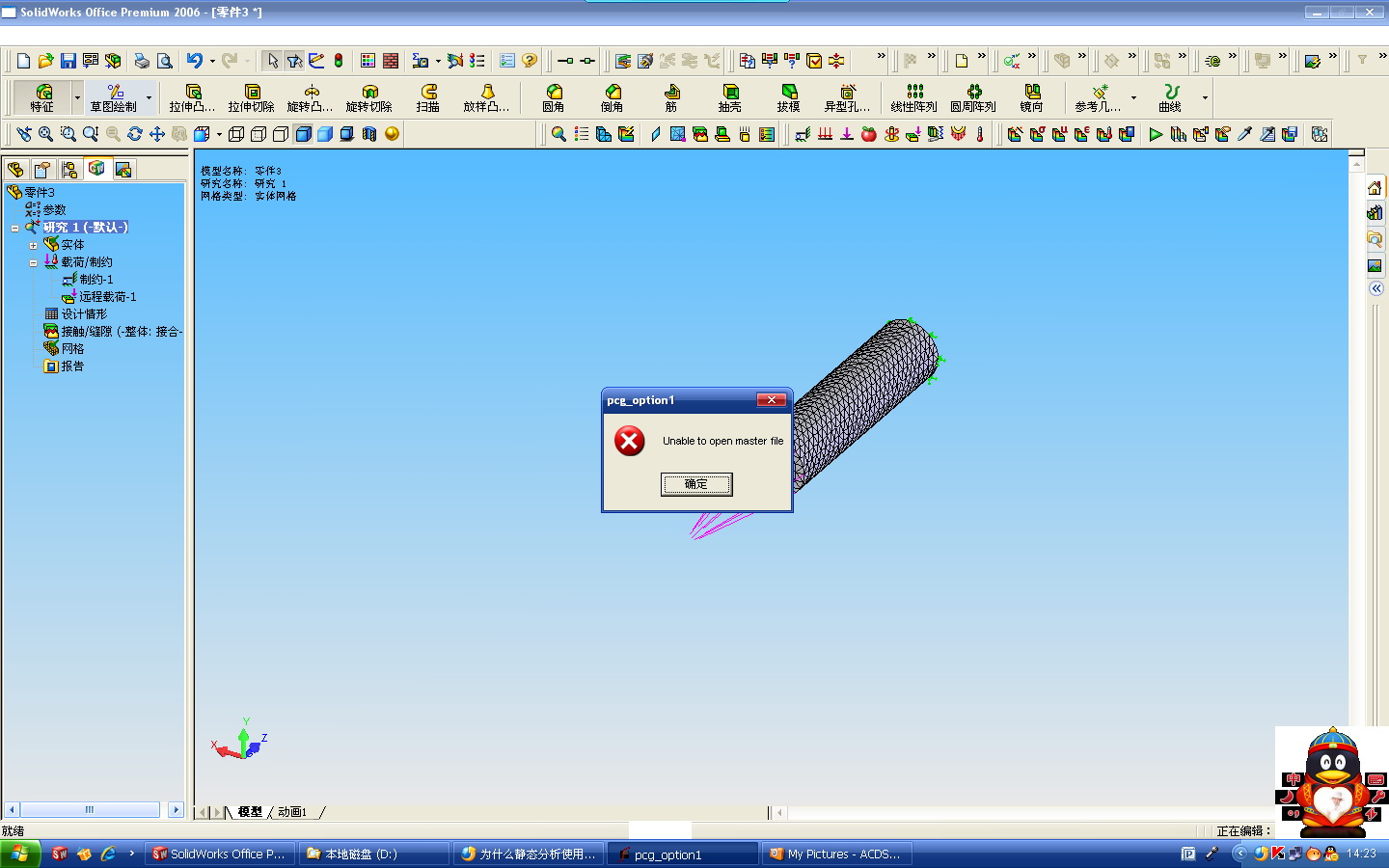Toggle the 草图绘制 sketch toolbar button
Viewport: 1389px width, 868px height.
(x=114, y=98)
